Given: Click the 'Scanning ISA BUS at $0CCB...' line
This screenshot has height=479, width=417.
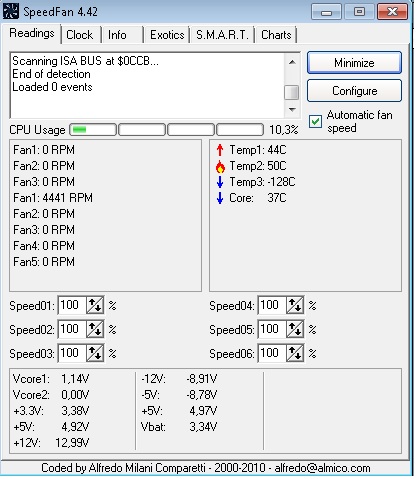Looking at the screenshot, I should tap(85, 61).
